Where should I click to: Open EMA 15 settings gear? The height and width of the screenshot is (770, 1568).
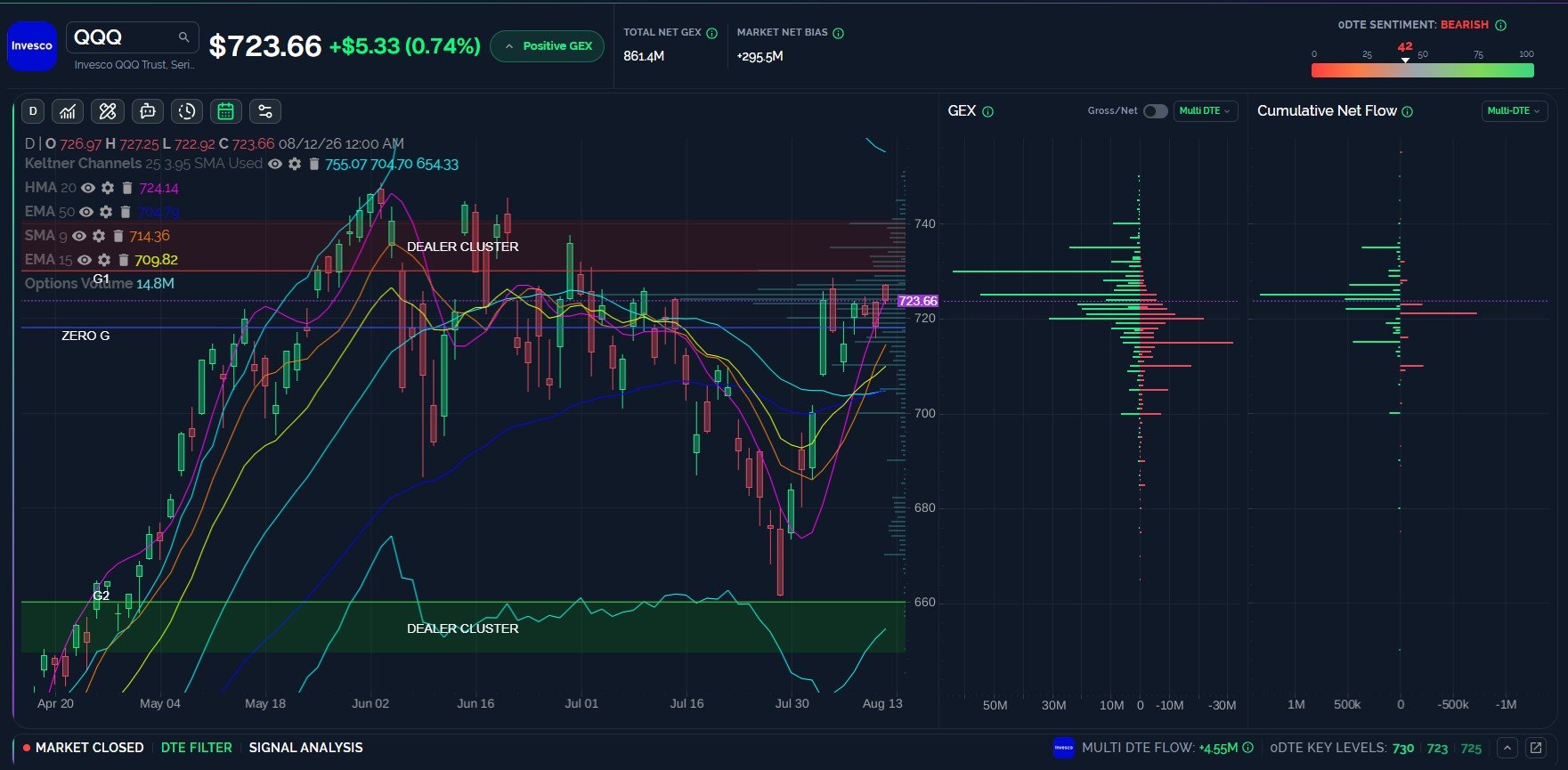tap(104, 260)
